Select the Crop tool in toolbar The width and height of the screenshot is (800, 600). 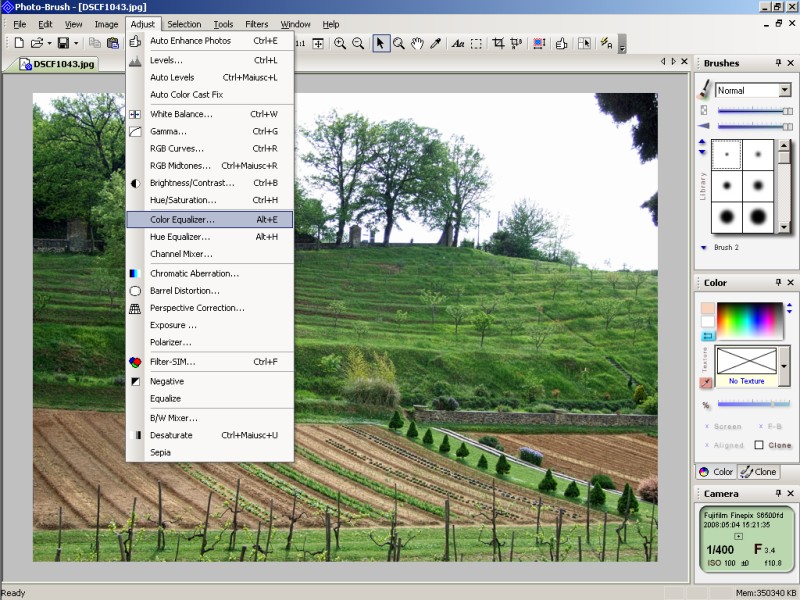[x=498, y=43]
